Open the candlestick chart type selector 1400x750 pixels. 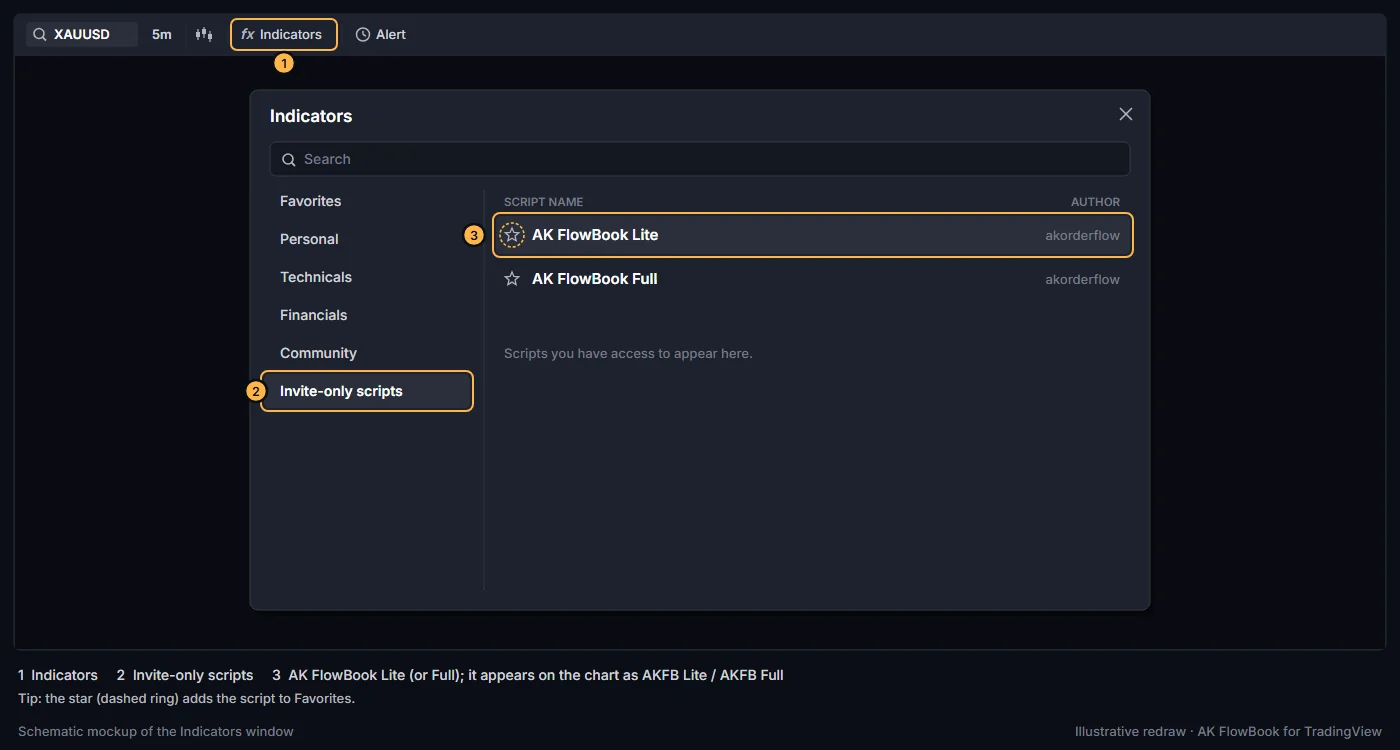pos(204,34)
